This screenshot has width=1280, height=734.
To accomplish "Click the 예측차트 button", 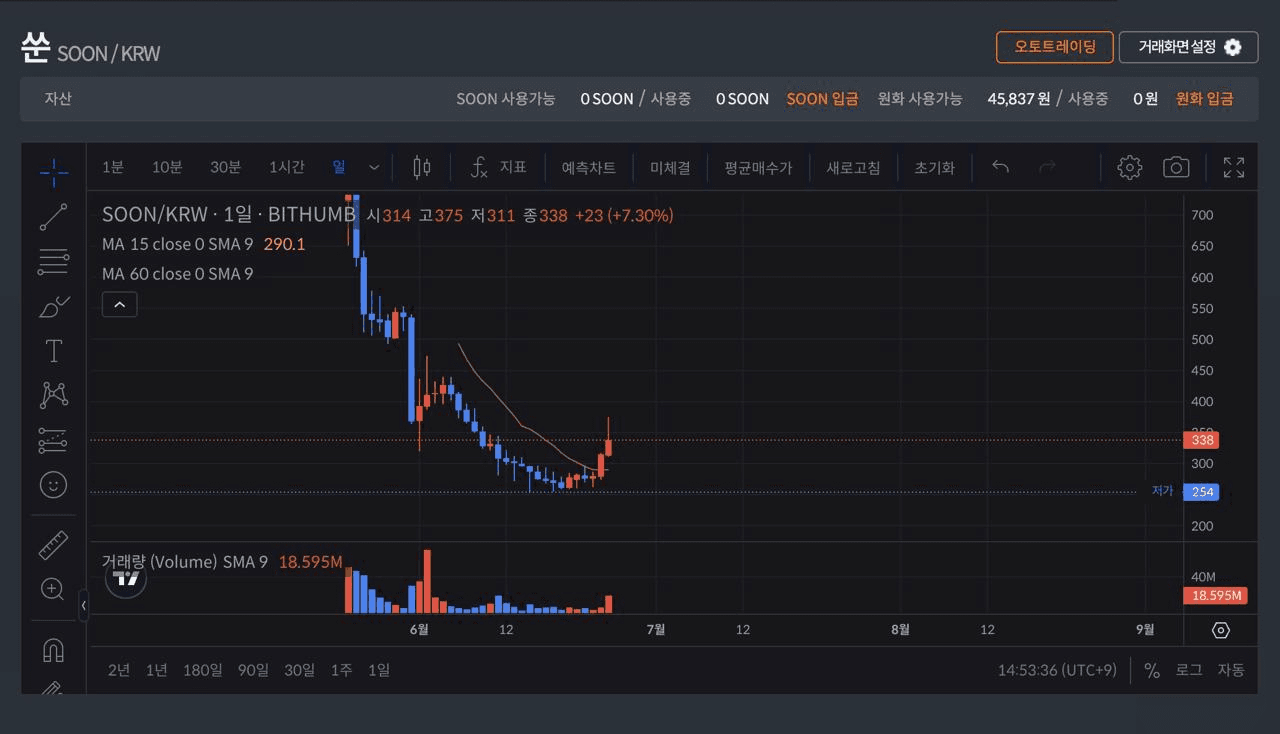I will point(589,167).
